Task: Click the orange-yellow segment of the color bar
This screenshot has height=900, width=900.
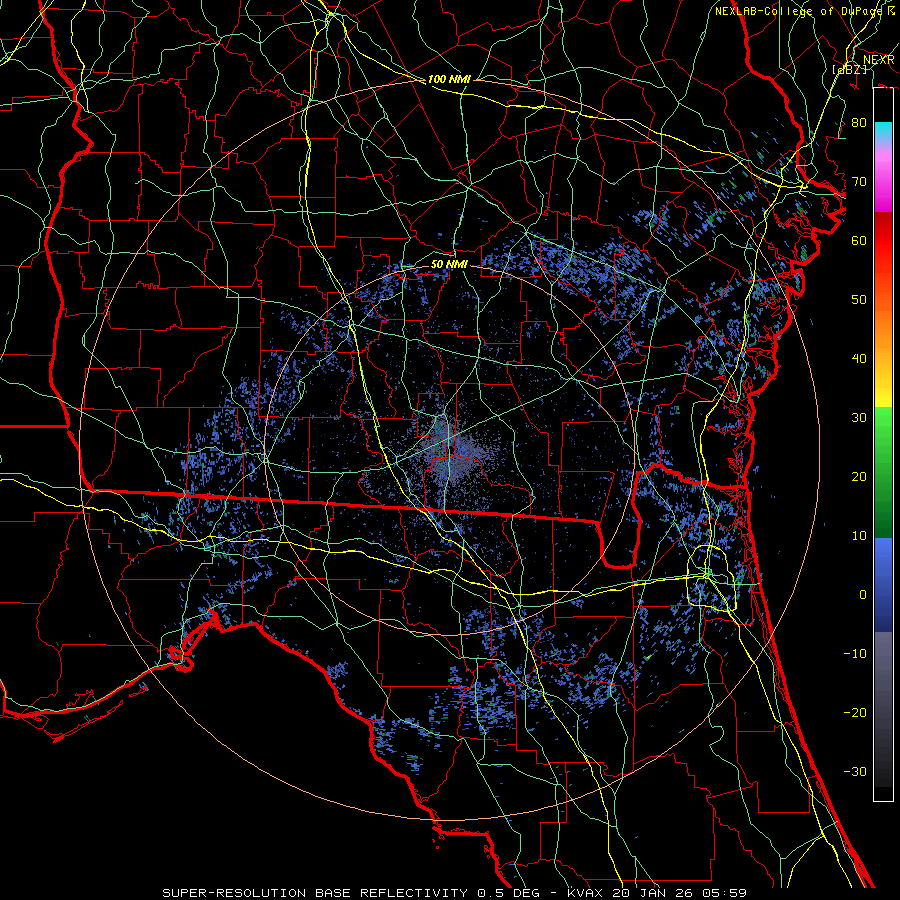Action: [883, 353]
